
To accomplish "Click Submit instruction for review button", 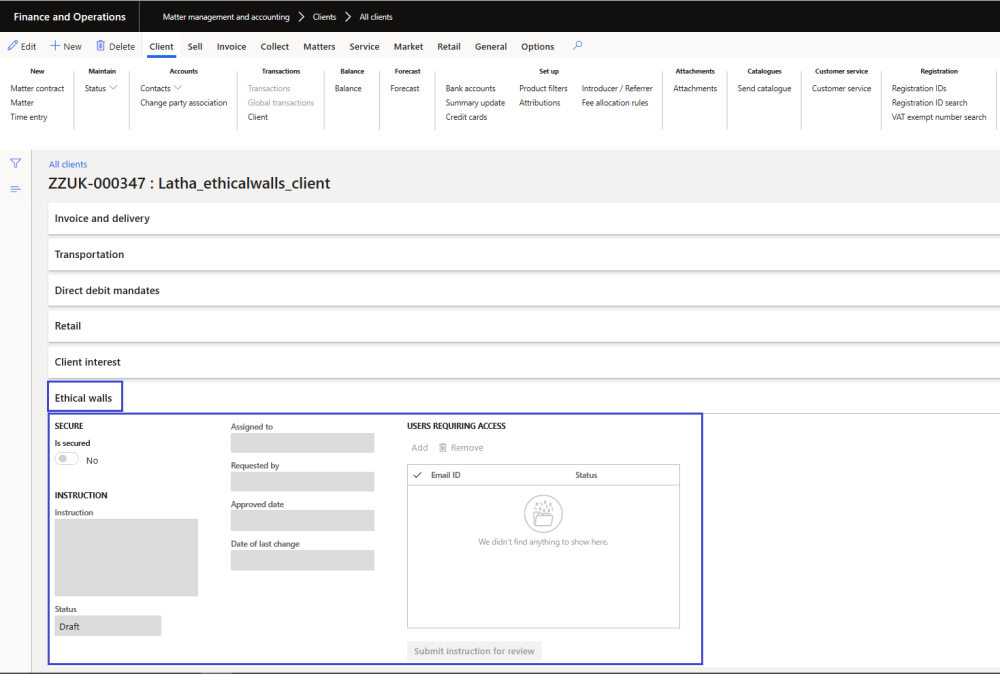I will coord(474,651).
